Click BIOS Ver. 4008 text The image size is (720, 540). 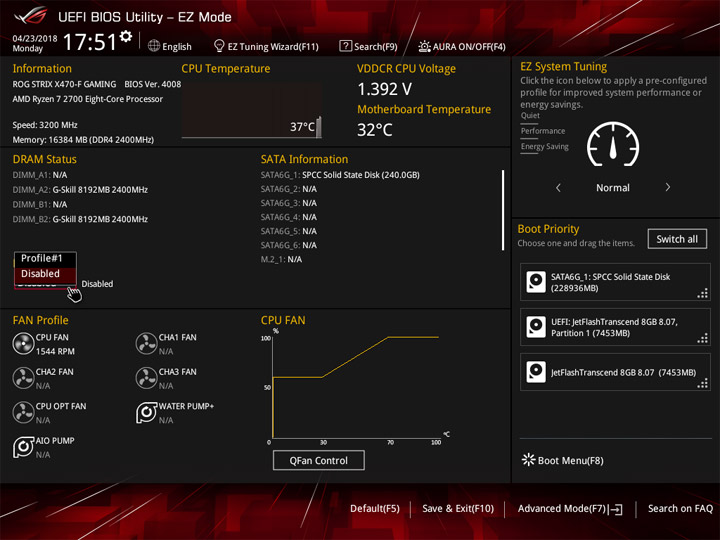pyautogui.click(x=152, y=84)
